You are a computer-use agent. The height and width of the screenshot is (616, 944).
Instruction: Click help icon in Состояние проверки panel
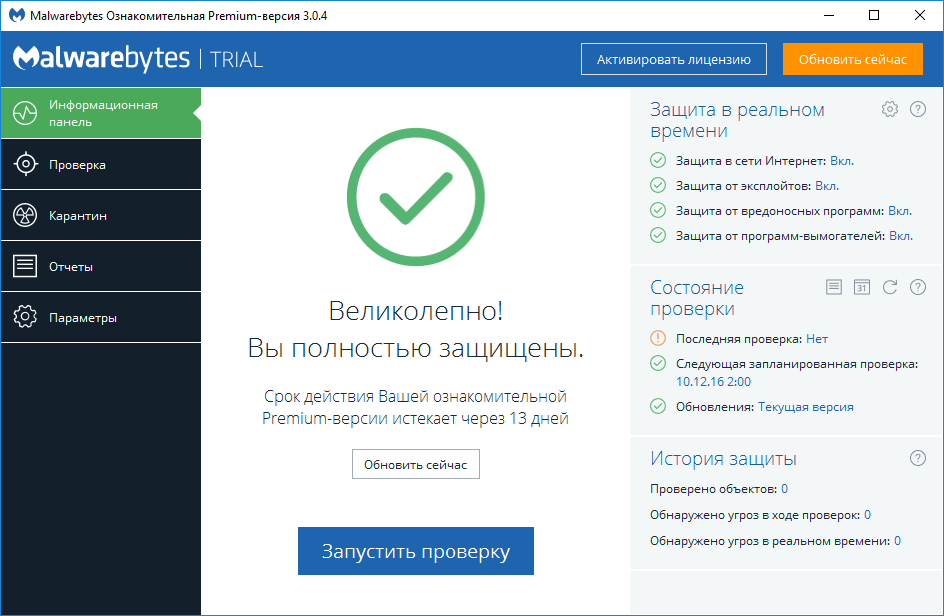point(918,287)
